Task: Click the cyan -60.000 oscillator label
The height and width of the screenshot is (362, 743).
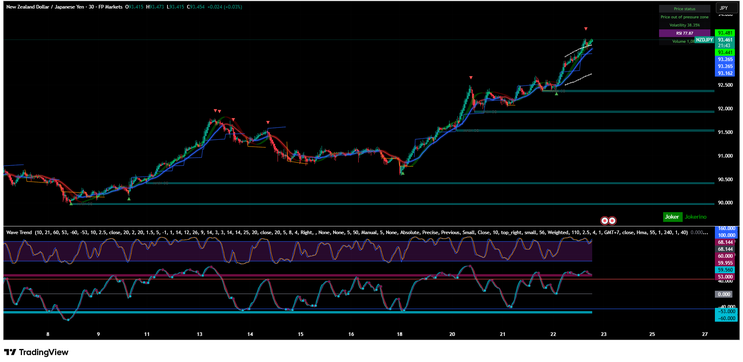Action: point(725,318)
